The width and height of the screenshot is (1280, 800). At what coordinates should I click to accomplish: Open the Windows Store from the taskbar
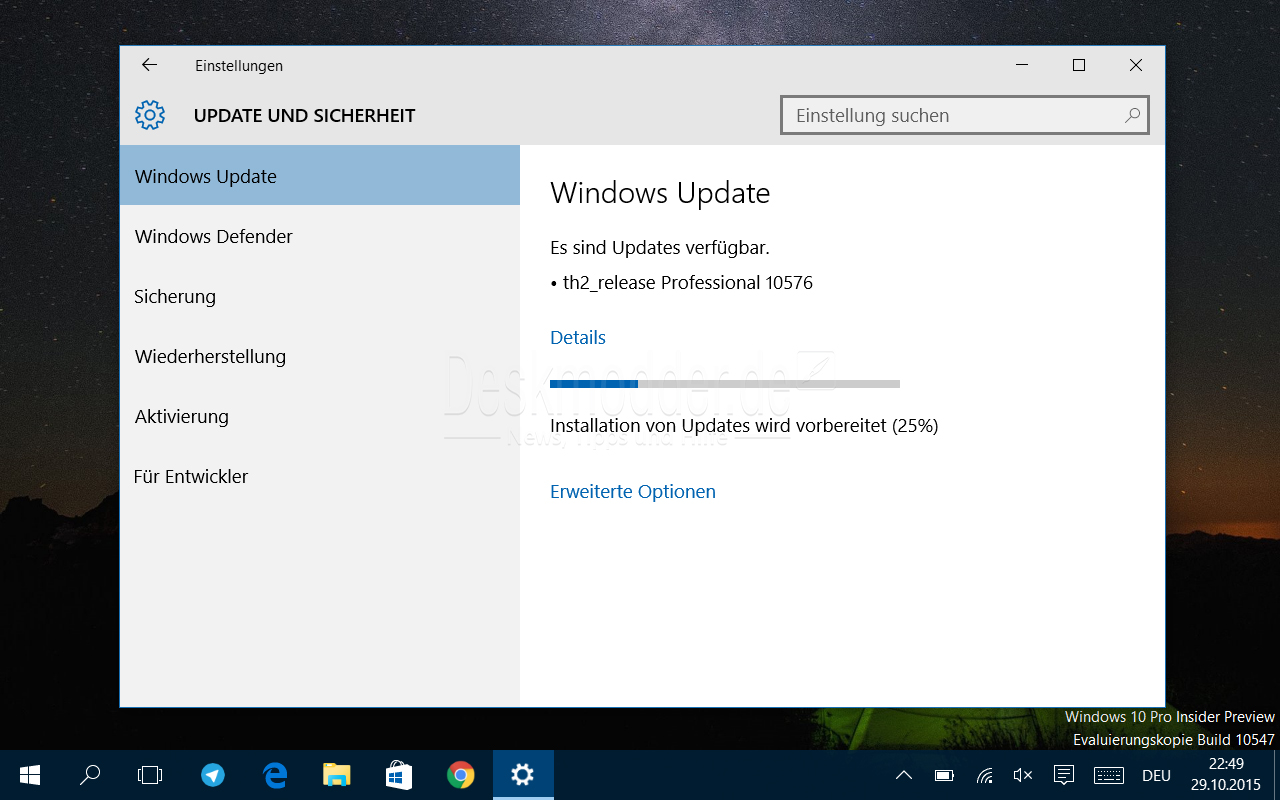click(x=399, y=775)
